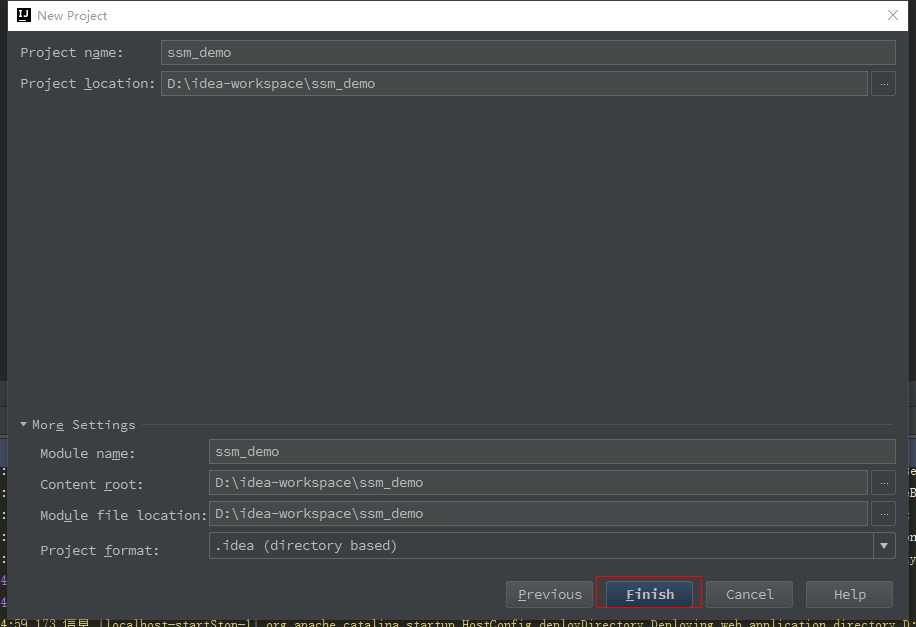This screenshot has height=627, width=916.
Task: Click Finish to create the project
Action: point(650,594)
